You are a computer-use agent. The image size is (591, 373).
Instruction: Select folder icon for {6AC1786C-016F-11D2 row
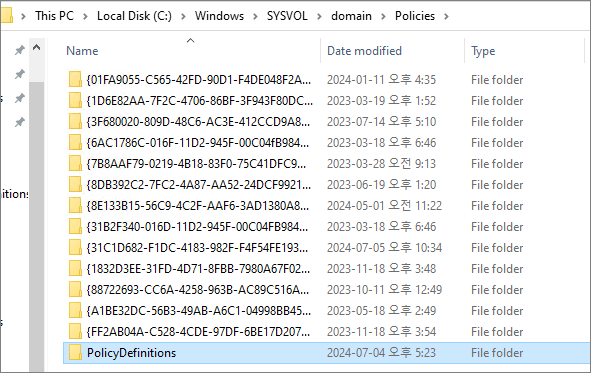click(75, 143)
